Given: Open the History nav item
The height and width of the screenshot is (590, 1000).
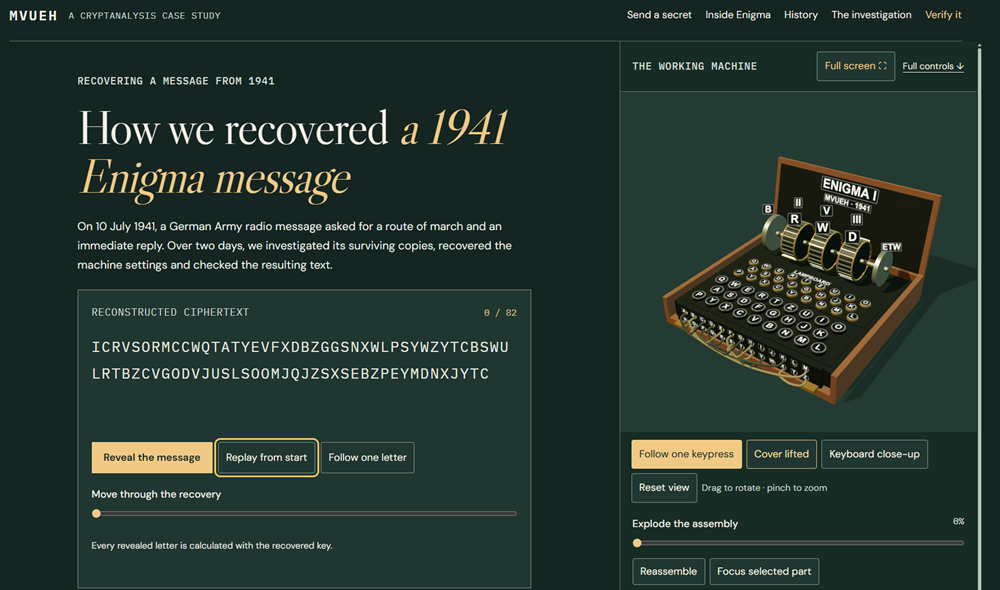Looking at the screenshot, I should coord(800,15).
